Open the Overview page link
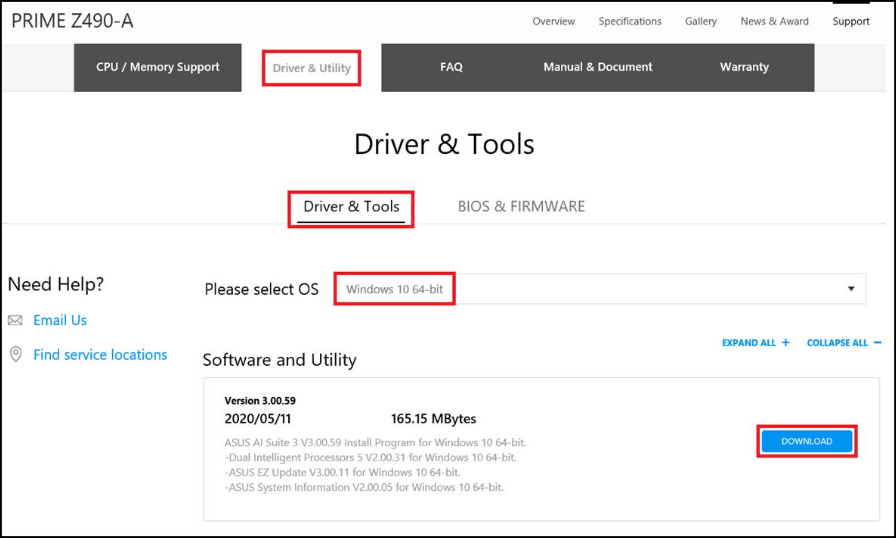The height and width of the screenshot is (538, 896). click(x=553, y=21)
